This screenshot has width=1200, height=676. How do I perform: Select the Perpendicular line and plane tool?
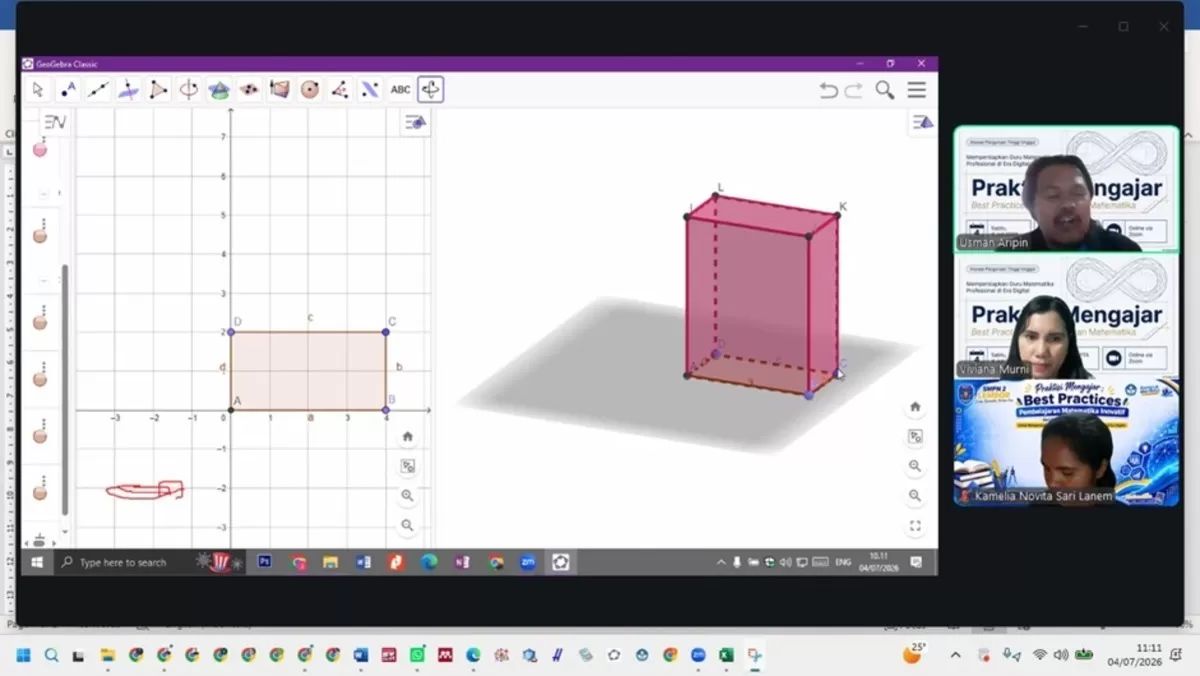pyautogui.click(x=128, y=90)
